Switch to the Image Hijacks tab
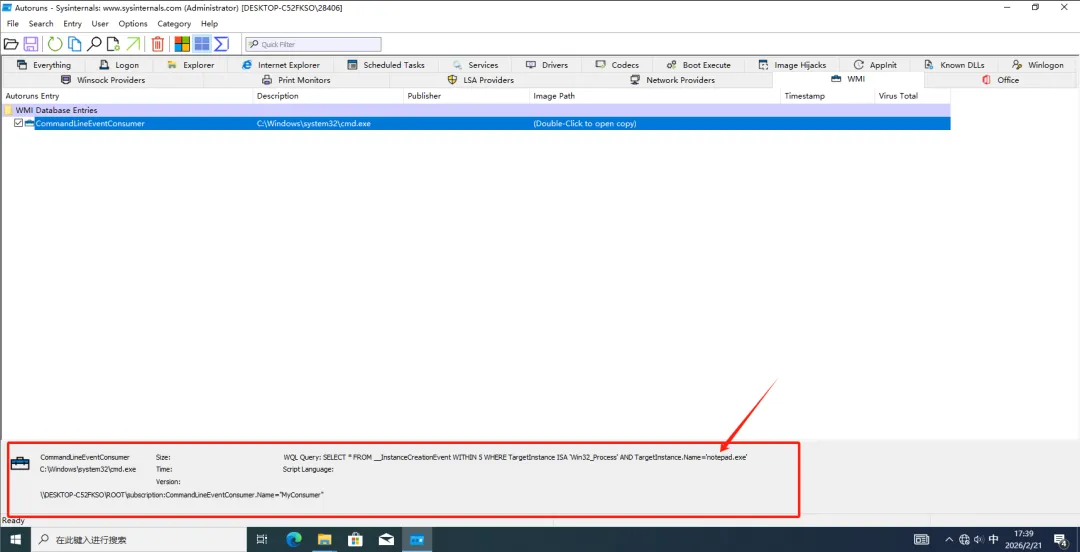Image resolution: width=1080 pixels, height=552 pixels. coord(792,65)
